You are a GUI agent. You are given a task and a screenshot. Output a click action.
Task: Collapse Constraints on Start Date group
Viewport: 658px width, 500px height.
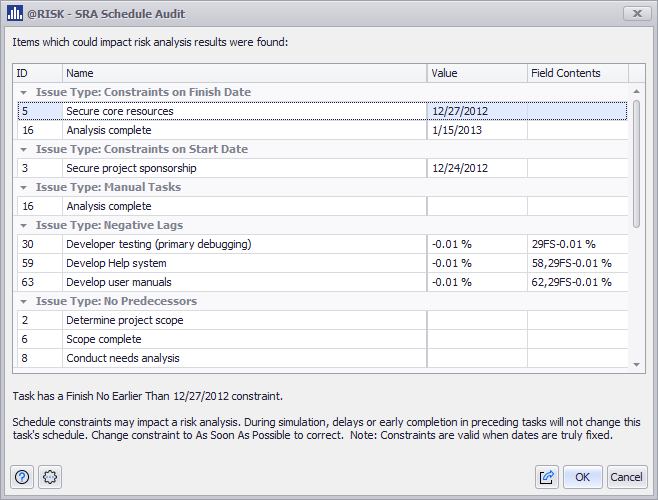coord(24,149)
